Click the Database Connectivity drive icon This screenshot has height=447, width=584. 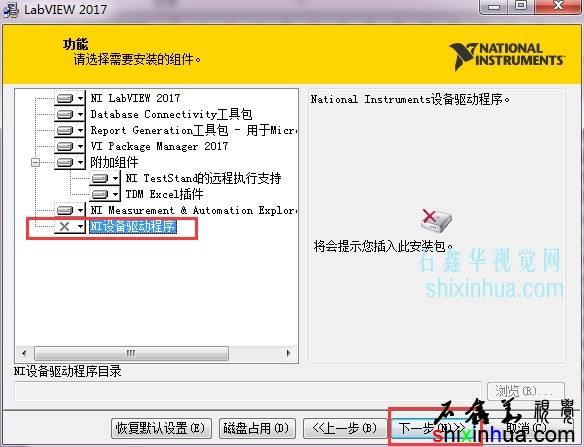coord(65,114)
